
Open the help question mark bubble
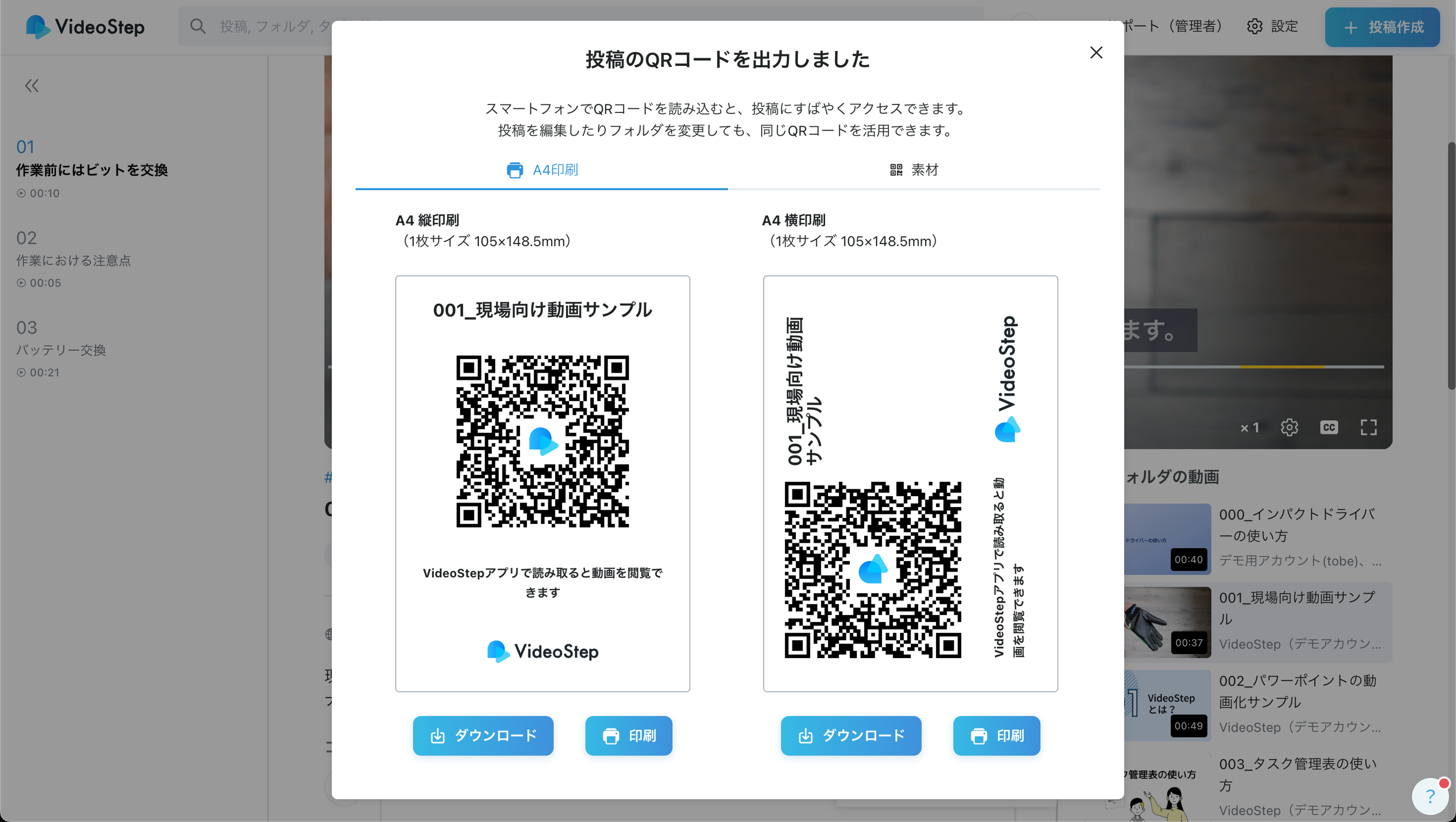click(x=1430, y=796)
